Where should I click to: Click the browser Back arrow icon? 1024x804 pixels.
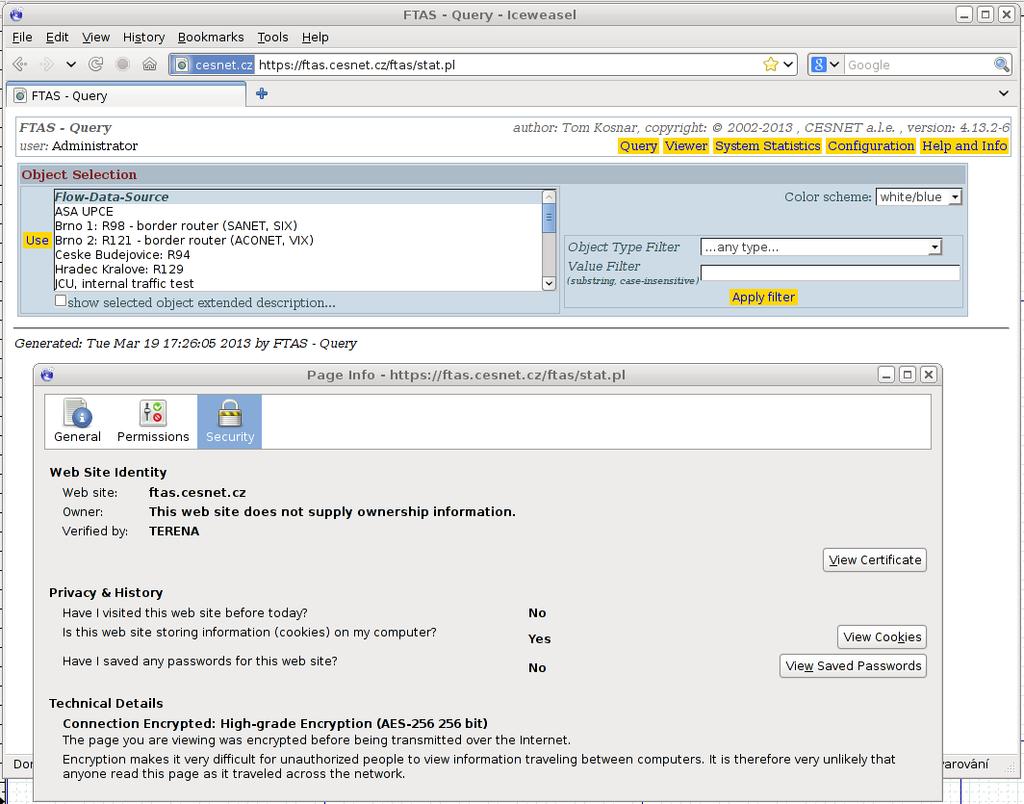[x=20, y=64]
